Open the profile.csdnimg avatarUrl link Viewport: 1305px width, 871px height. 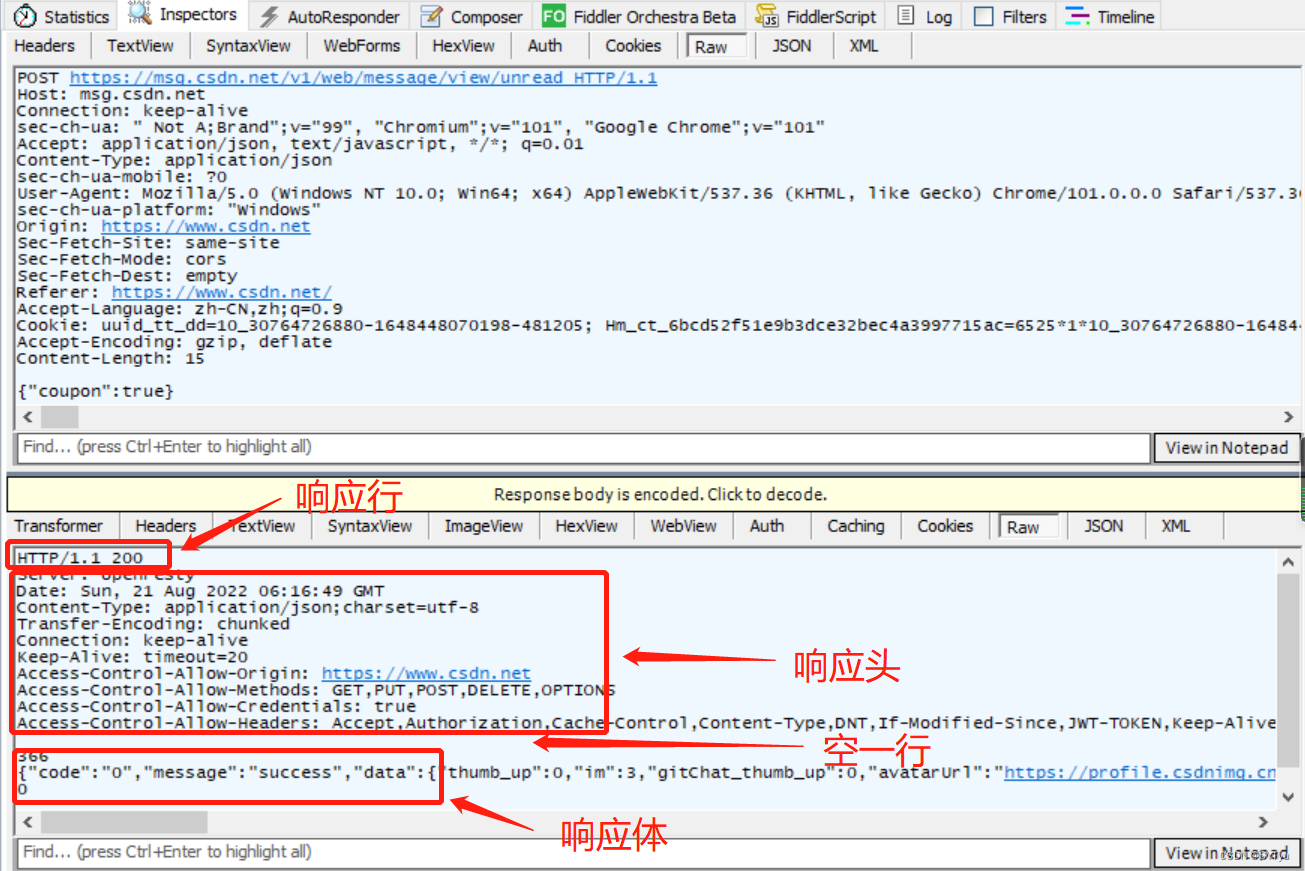pyautogui.click(x=1140, y=772)
